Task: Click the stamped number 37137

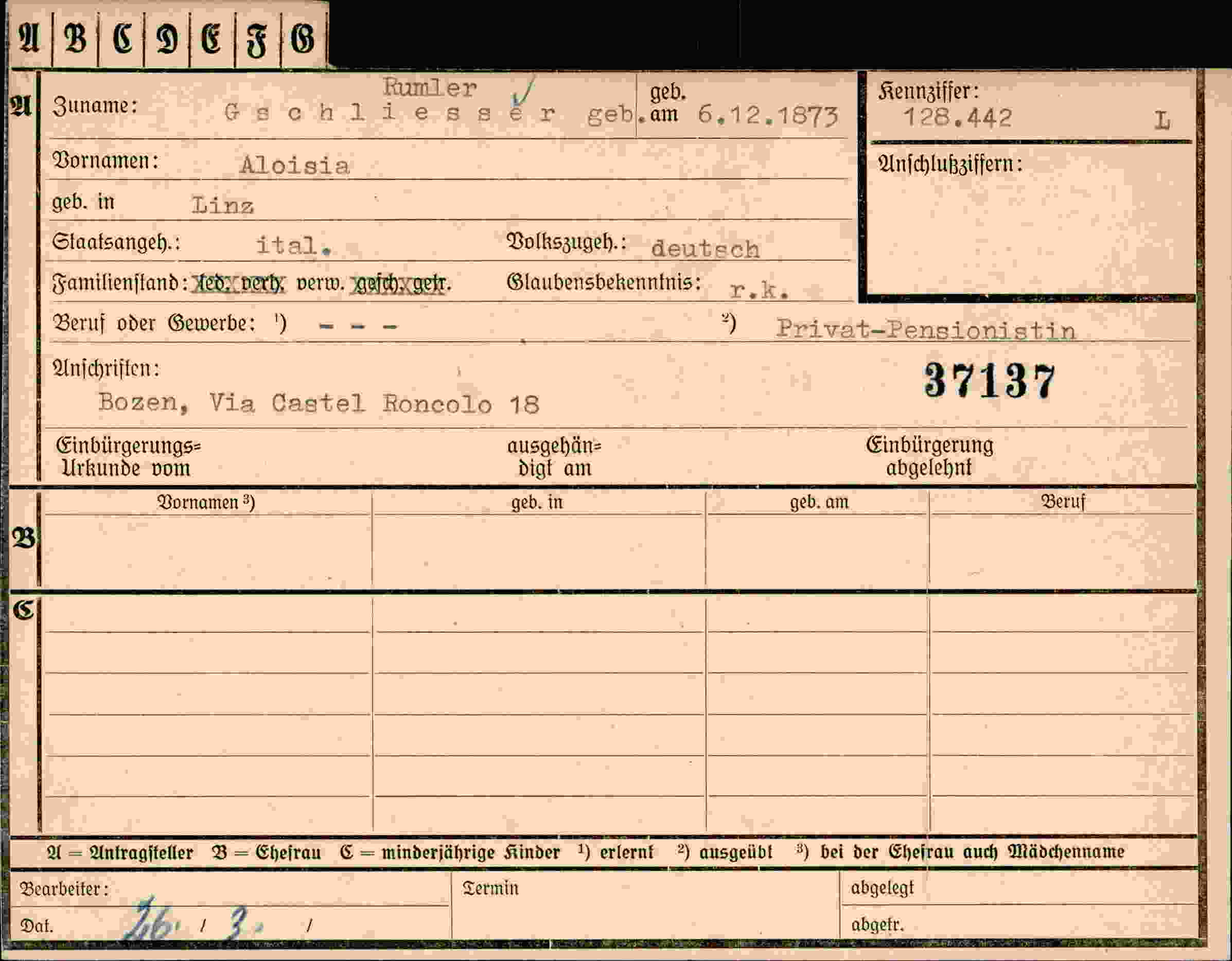Action: [x=990, y=381]
